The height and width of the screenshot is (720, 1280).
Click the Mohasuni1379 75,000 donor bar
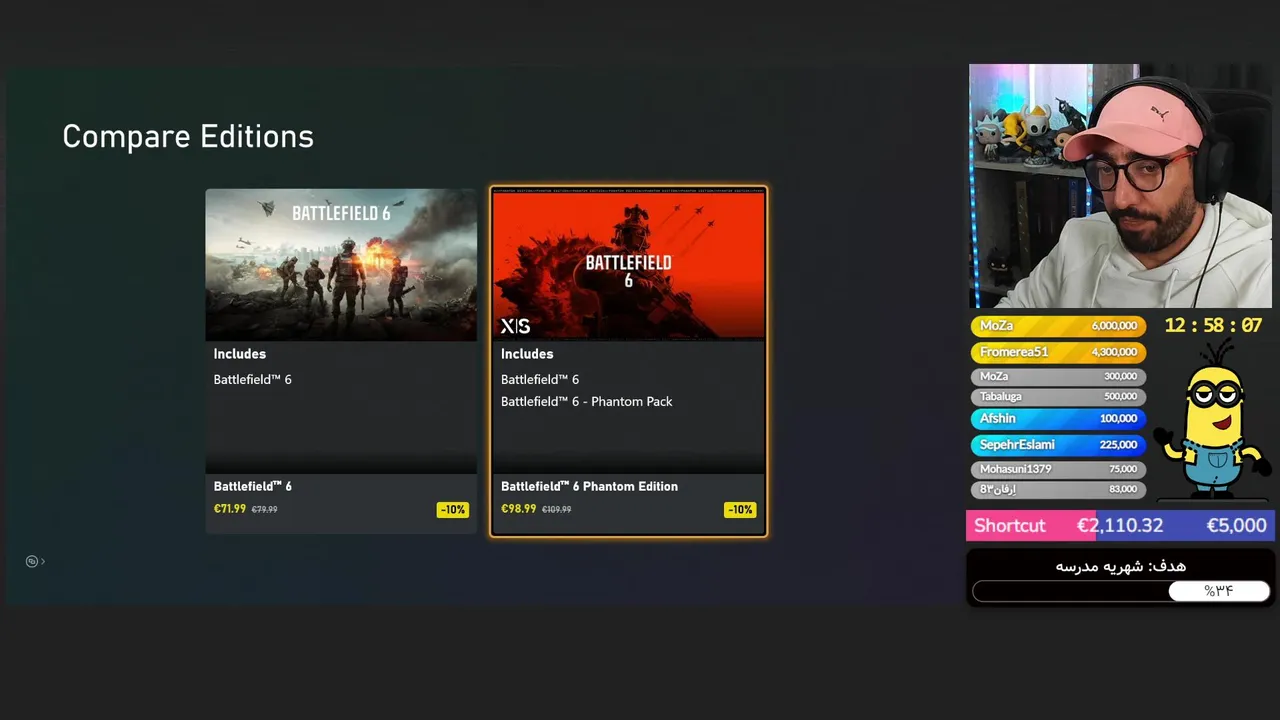[x=1058, y=469]
